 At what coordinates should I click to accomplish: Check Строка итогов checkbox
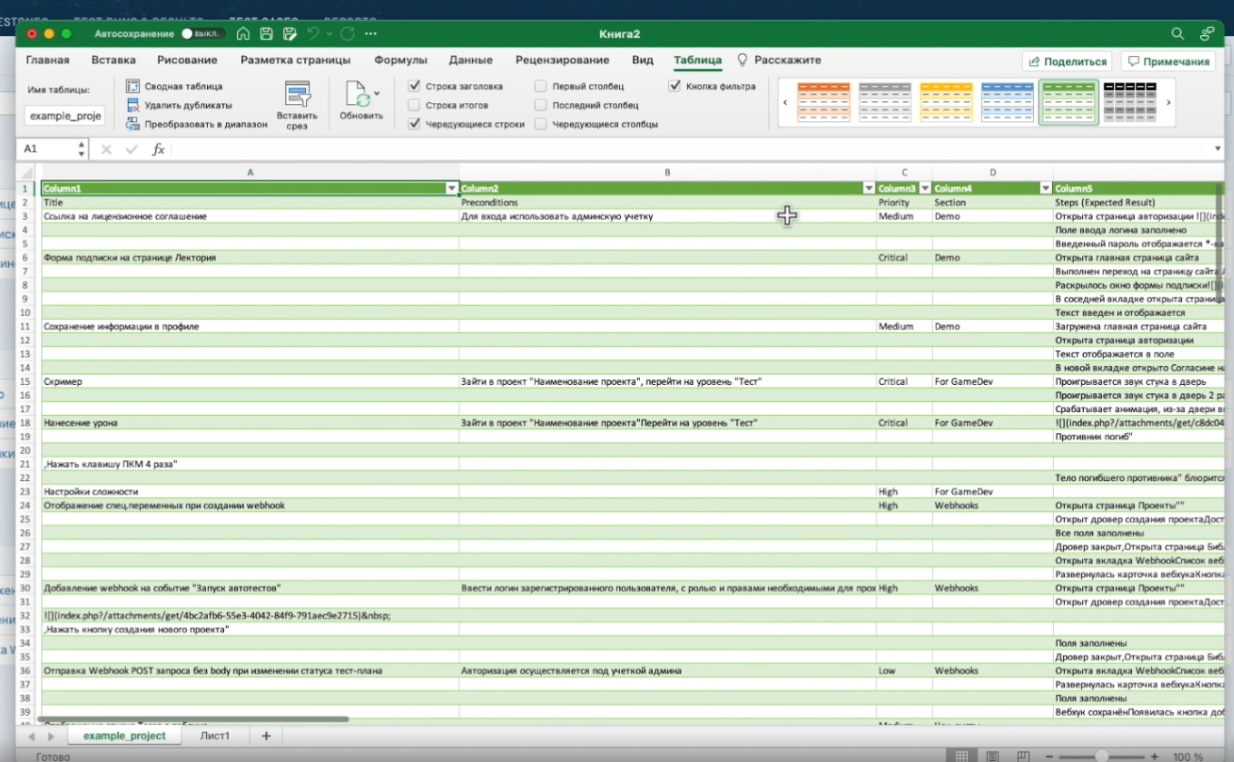[415, 105]
